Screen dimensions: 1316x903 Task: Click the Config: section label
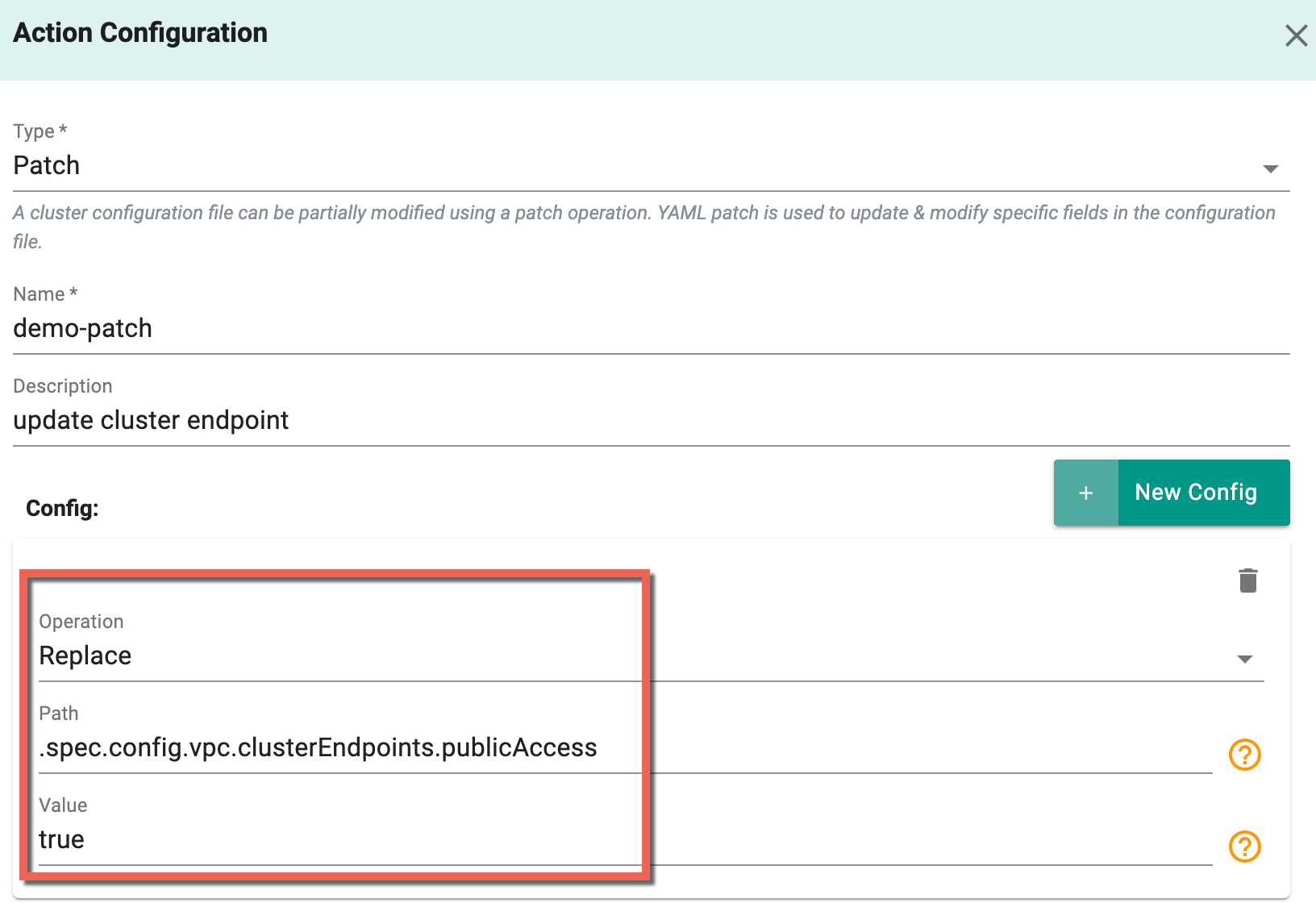coord(62,509)
